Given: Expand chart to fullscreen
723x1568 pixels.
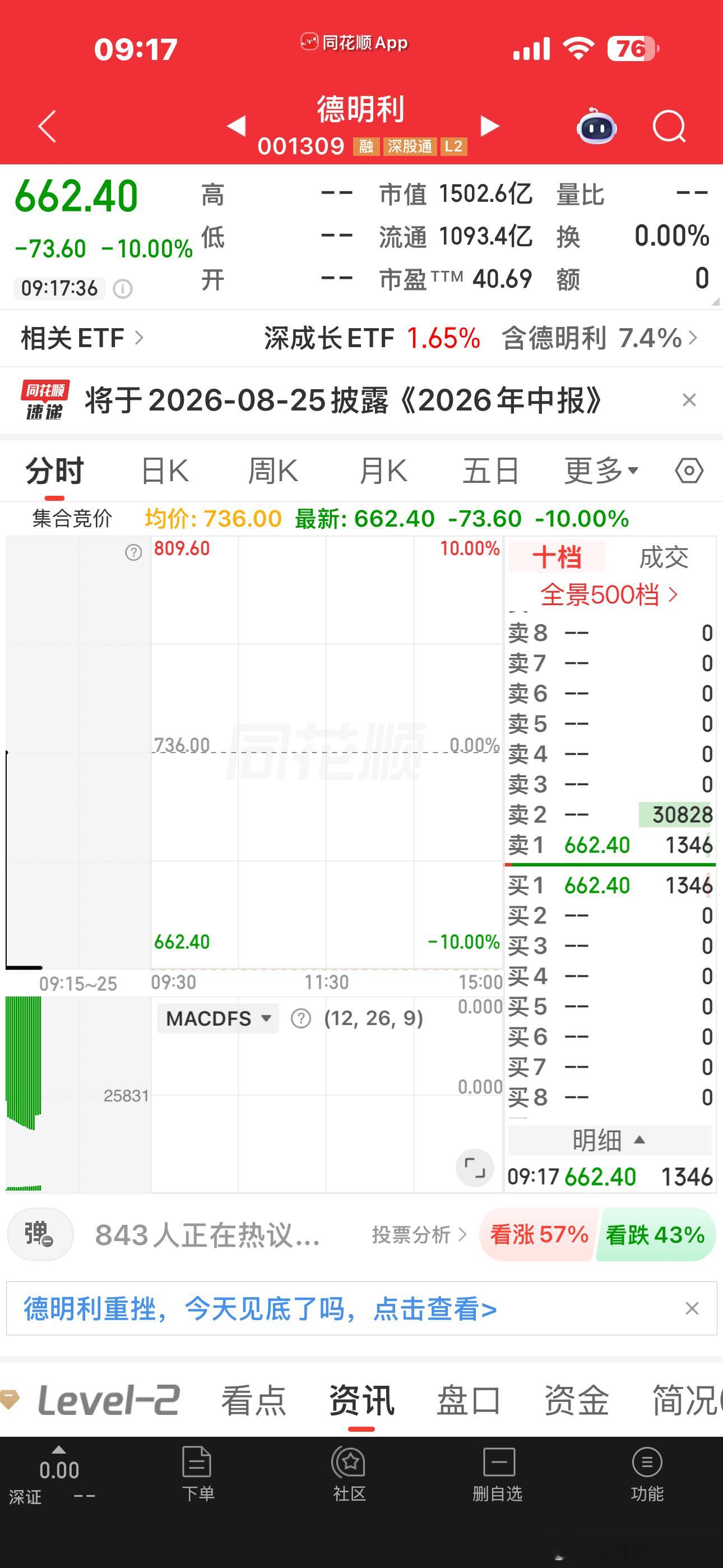Looking at the screenshot, I should pyautogui.click(x=475, y=1168).
